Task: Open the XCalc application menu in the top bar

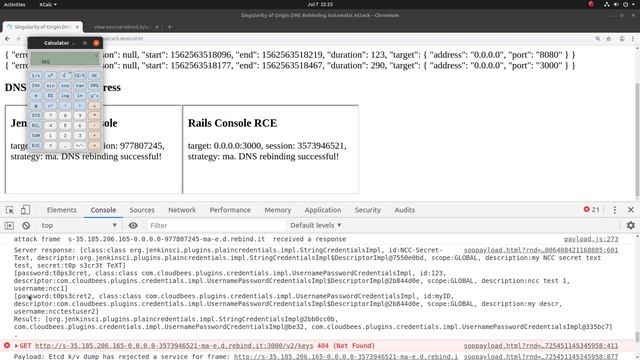Action: click(48, 4)
